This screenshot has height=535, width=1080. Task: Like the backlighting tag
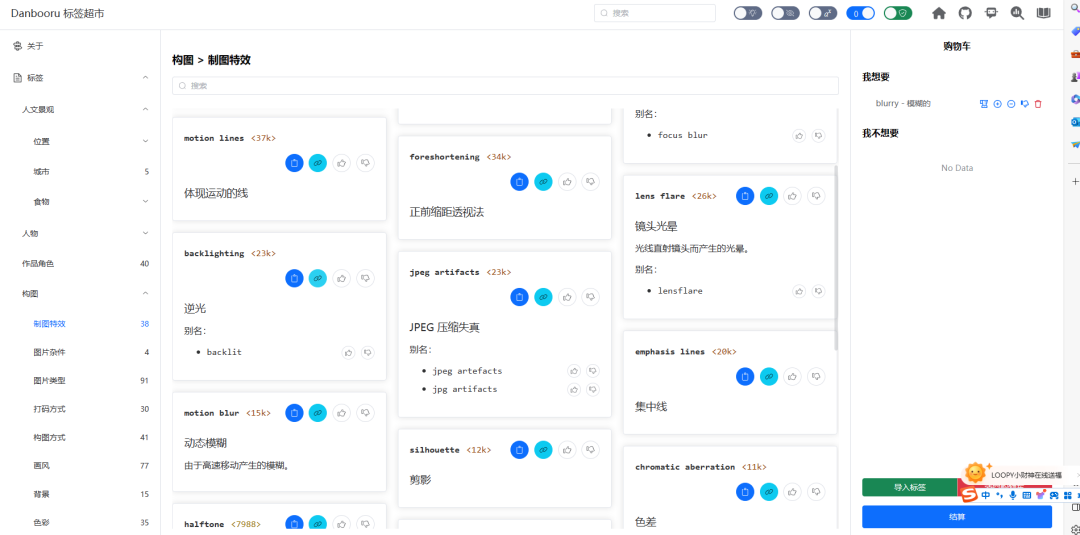[342, 278]
